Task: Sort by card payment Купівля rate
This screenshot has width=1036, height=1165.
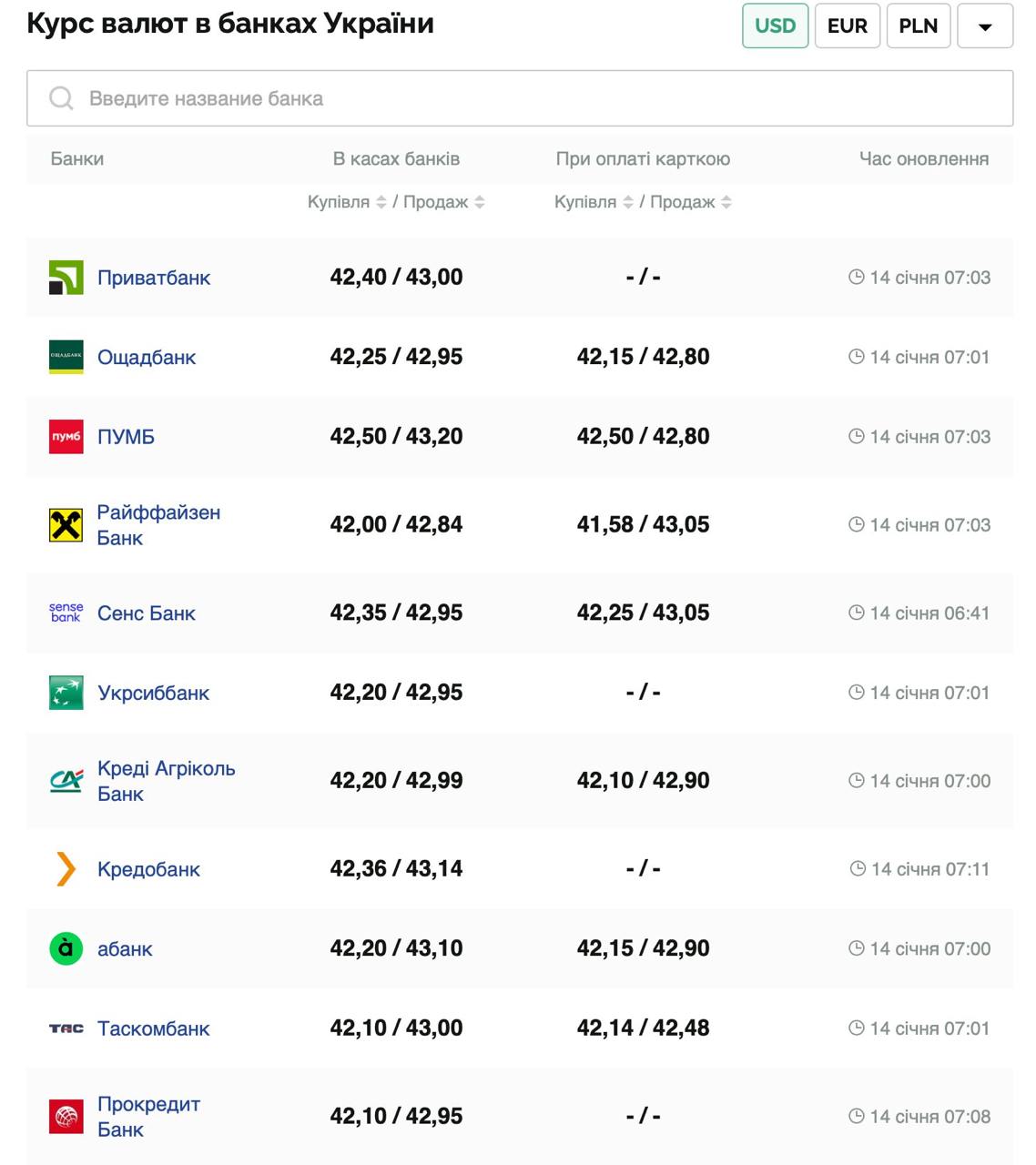Action: (x=628, y=202)
